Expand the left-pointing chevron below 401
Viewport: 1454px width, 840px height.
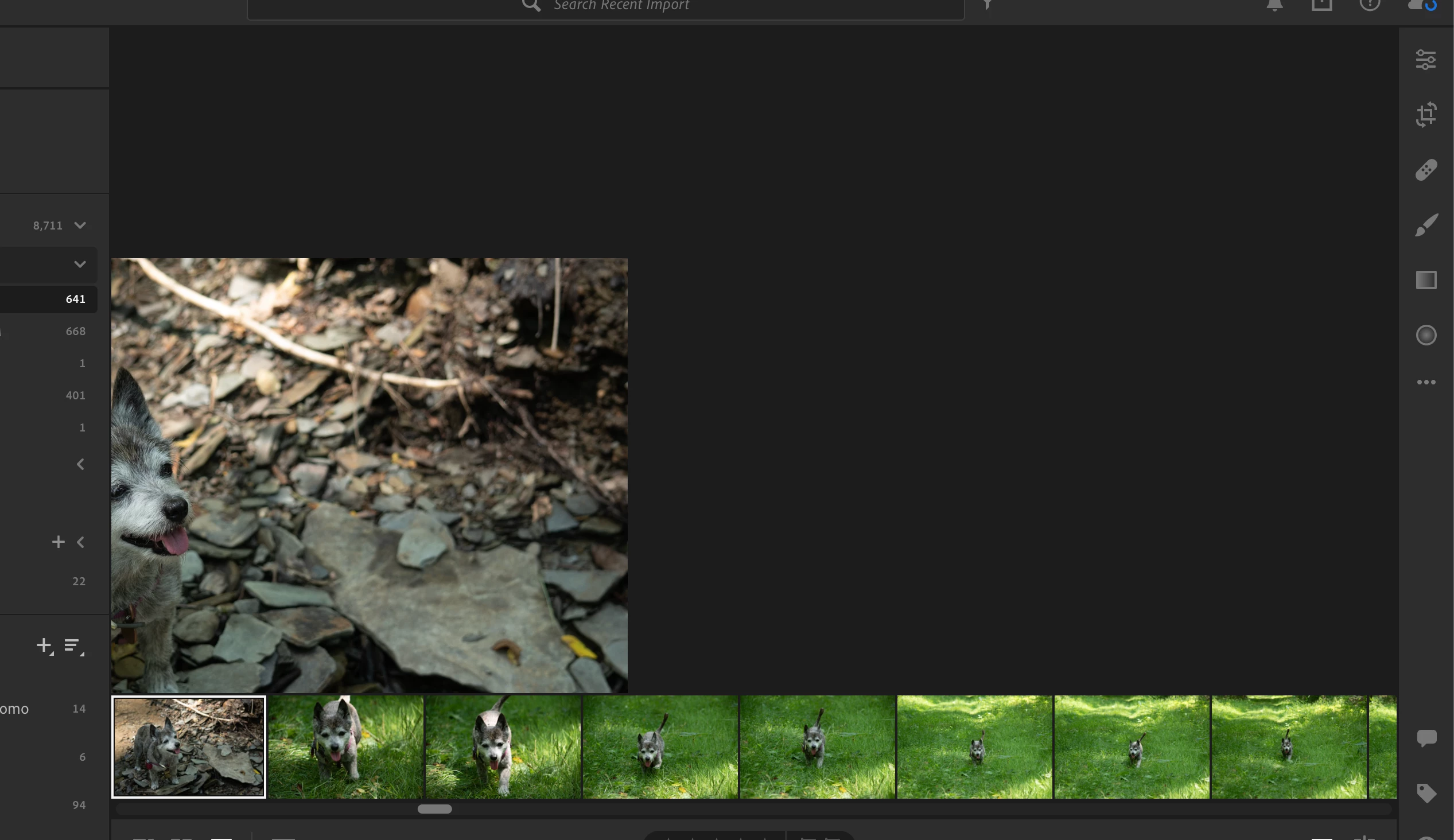80,464
